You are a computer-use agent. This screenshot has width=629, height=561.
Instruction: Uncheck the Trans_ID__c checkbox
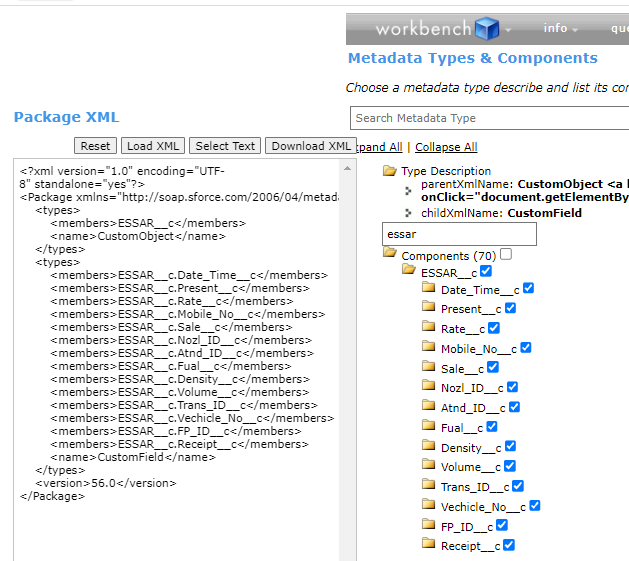click(x=518, y=486)
